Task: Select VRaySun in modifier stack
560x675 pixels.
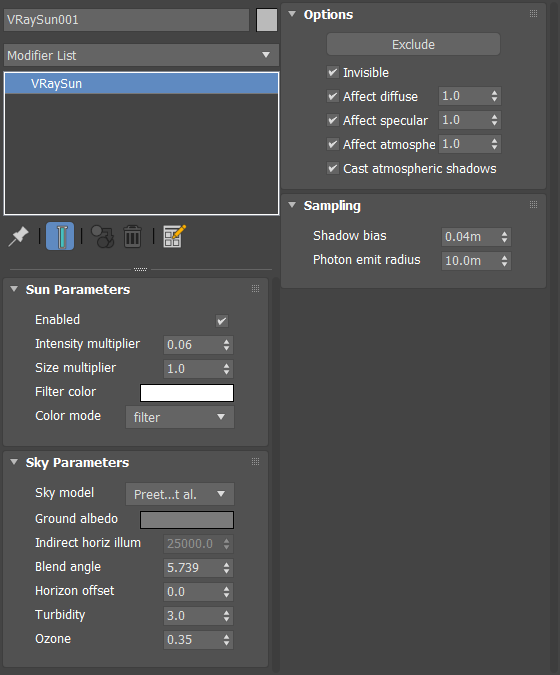Action: point(141,84)
